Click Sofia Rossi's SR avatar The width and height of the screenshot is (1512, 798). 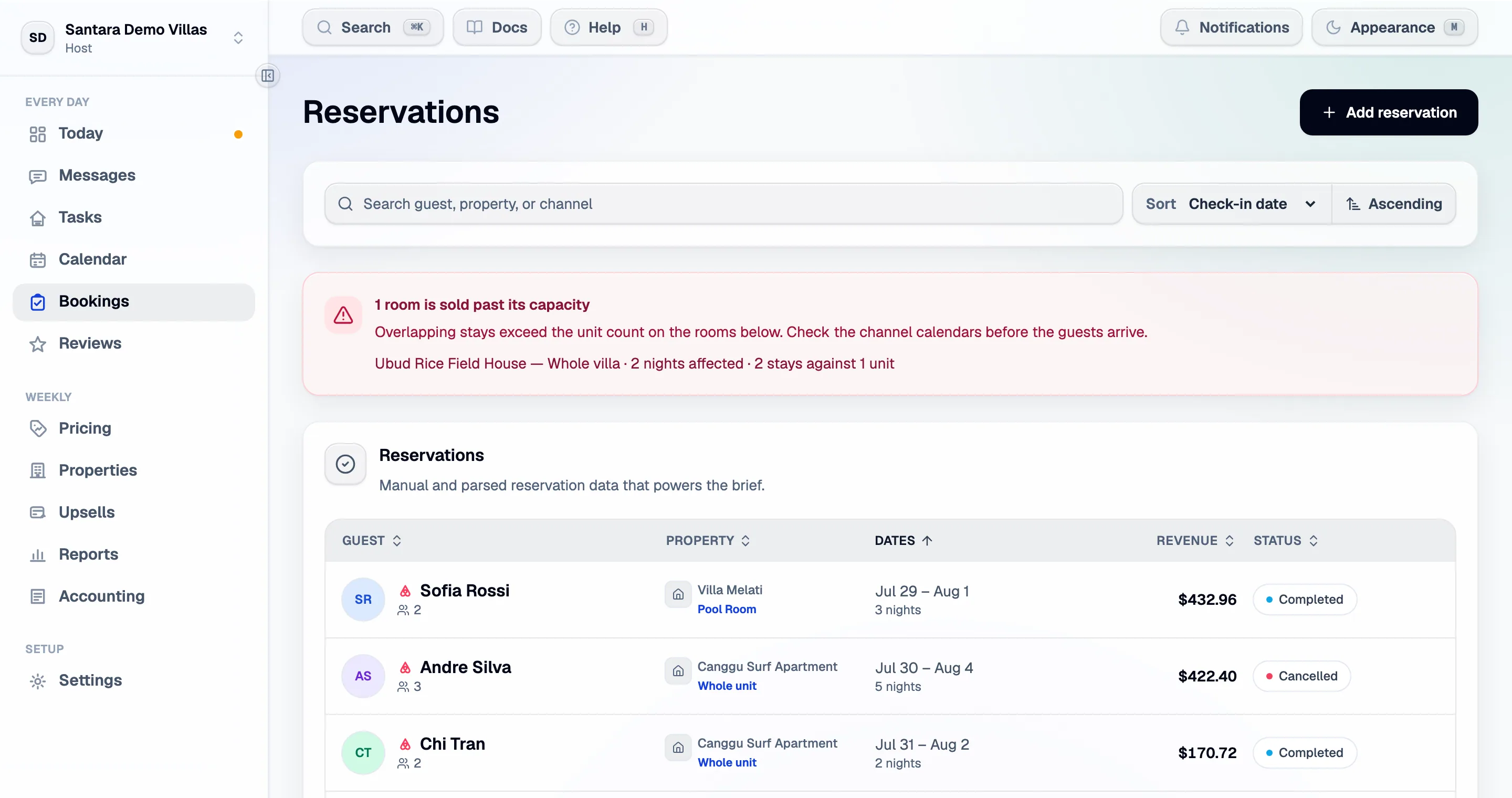click(363, 599)
